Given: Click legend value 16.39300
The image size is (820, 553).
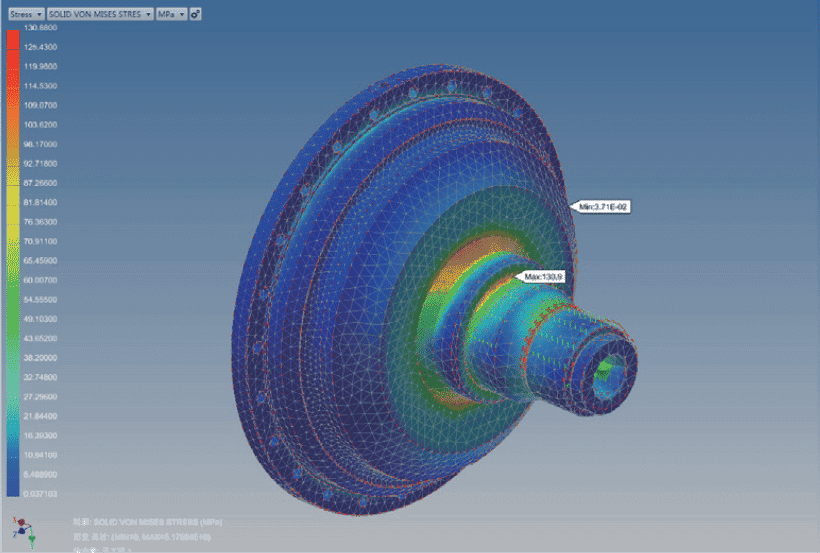Looking at the screenshot, I should coord(40,435).
